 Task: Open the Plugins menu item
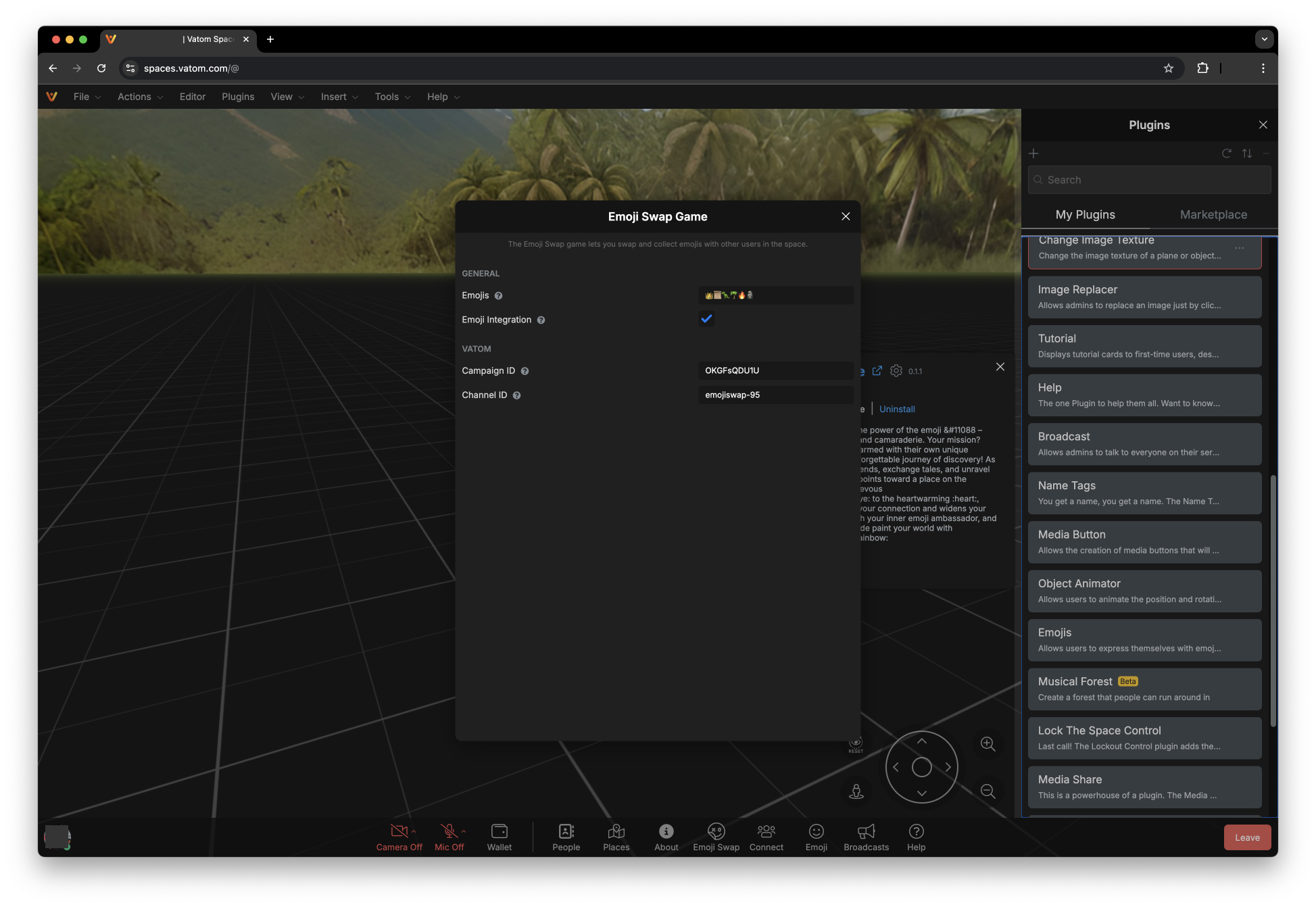tap(238, 97)
